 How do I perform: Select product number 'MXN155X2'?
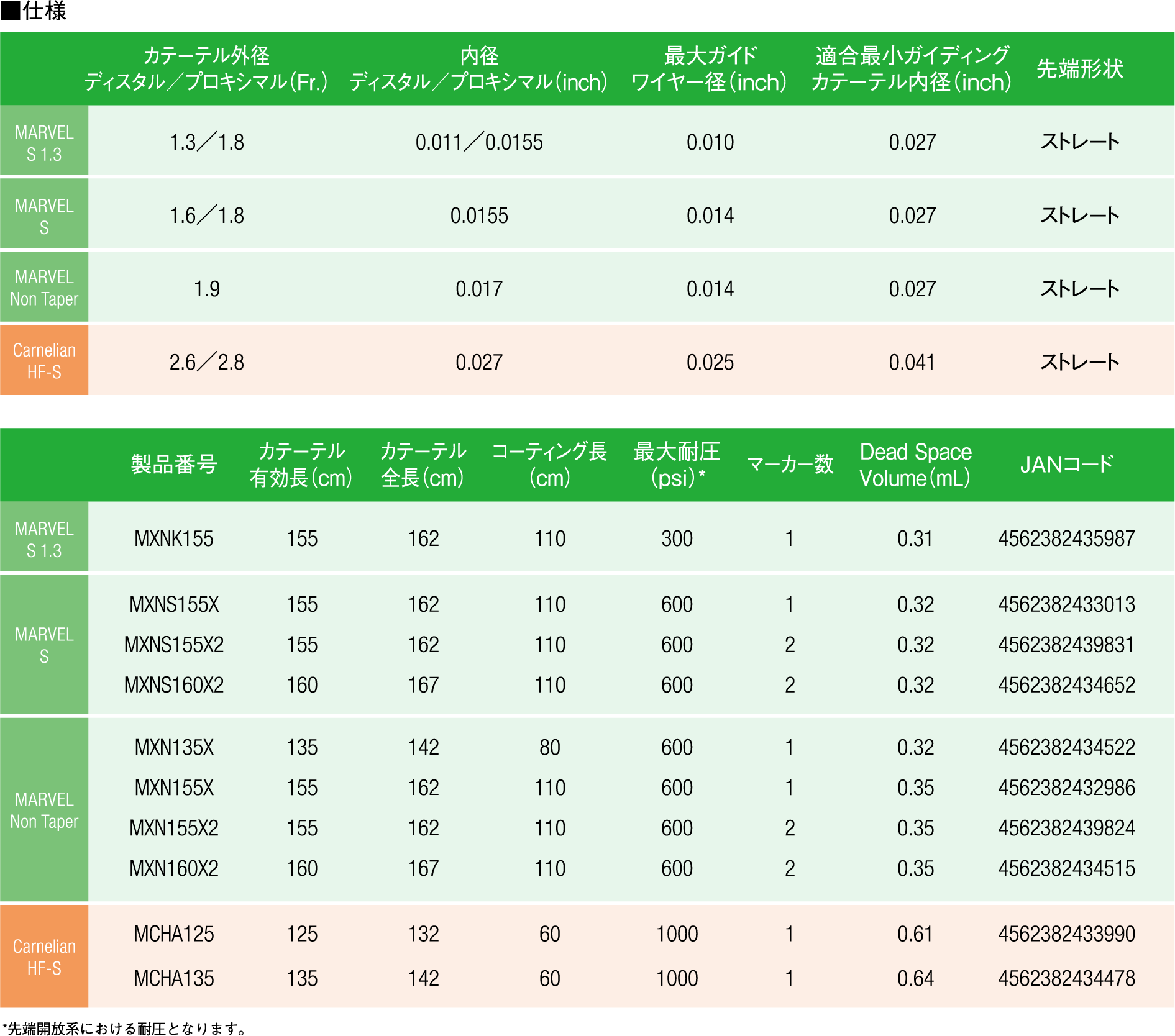pos(174,828)
